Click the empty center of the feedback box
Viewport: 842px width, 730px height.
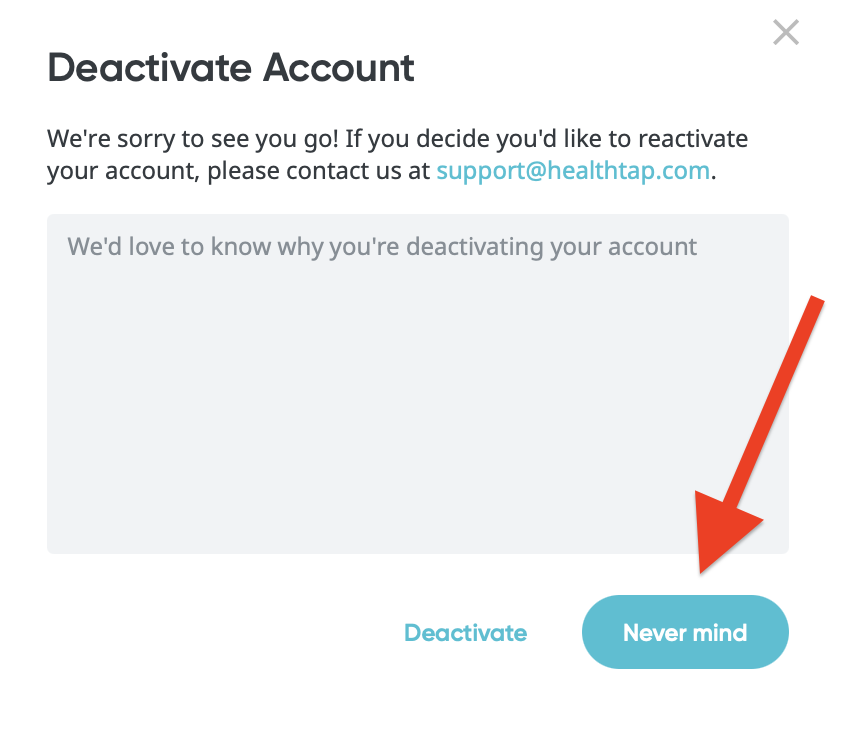417,390
